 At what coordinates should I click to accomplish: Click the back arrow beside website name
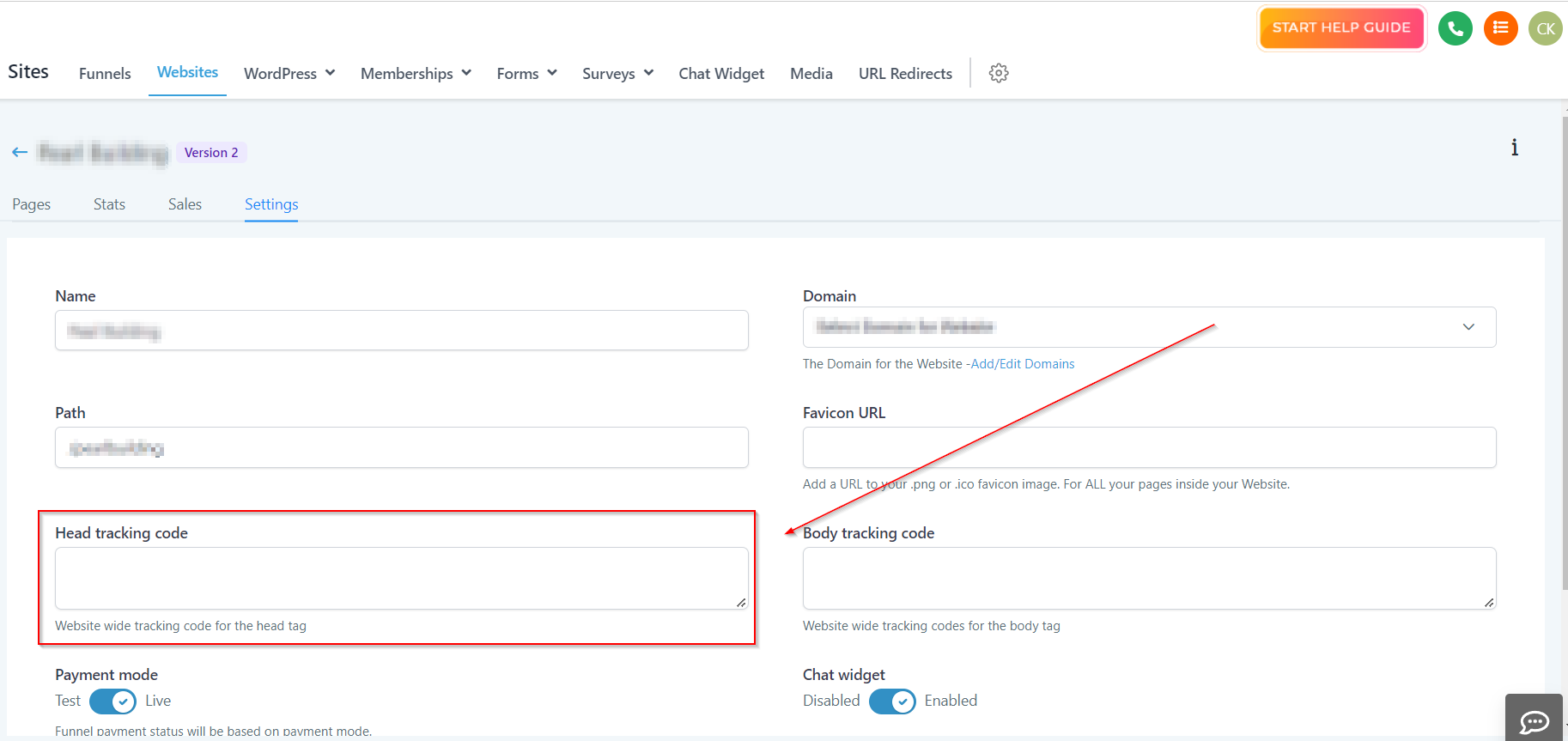click(x=20, y=152)
